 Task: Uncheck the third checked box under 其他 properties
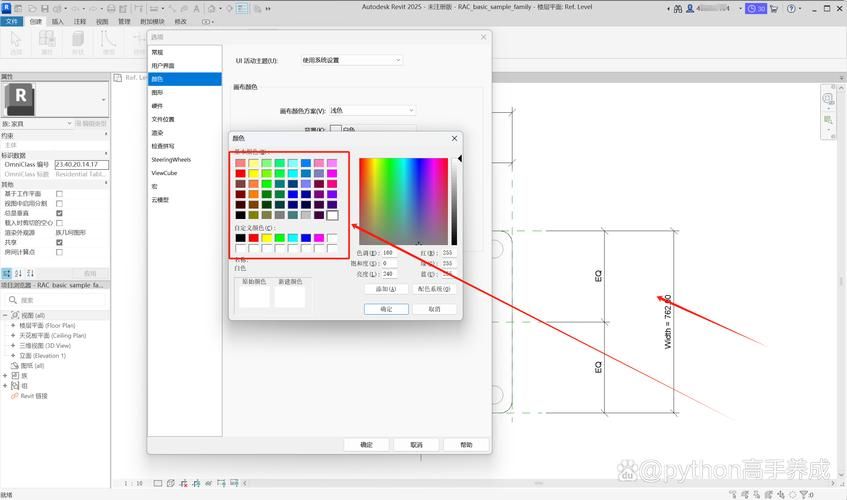coord(59,213)
